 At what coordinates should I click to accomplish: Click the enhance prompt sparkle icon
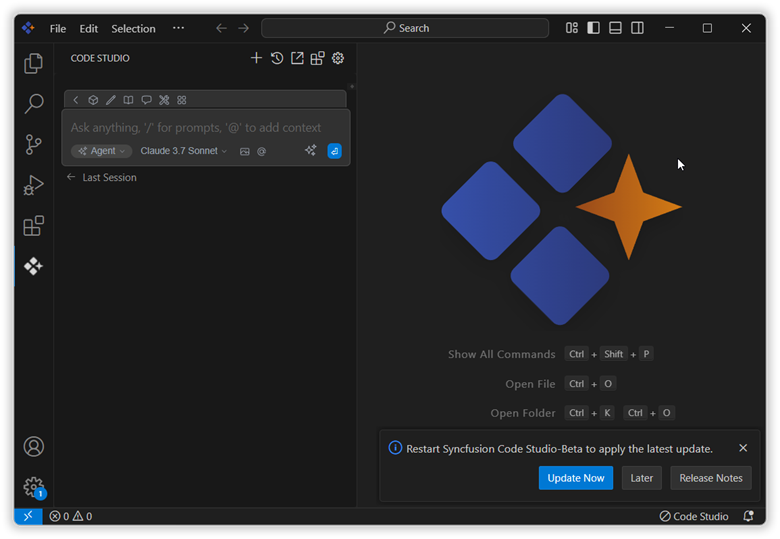(x=310, y=151)
